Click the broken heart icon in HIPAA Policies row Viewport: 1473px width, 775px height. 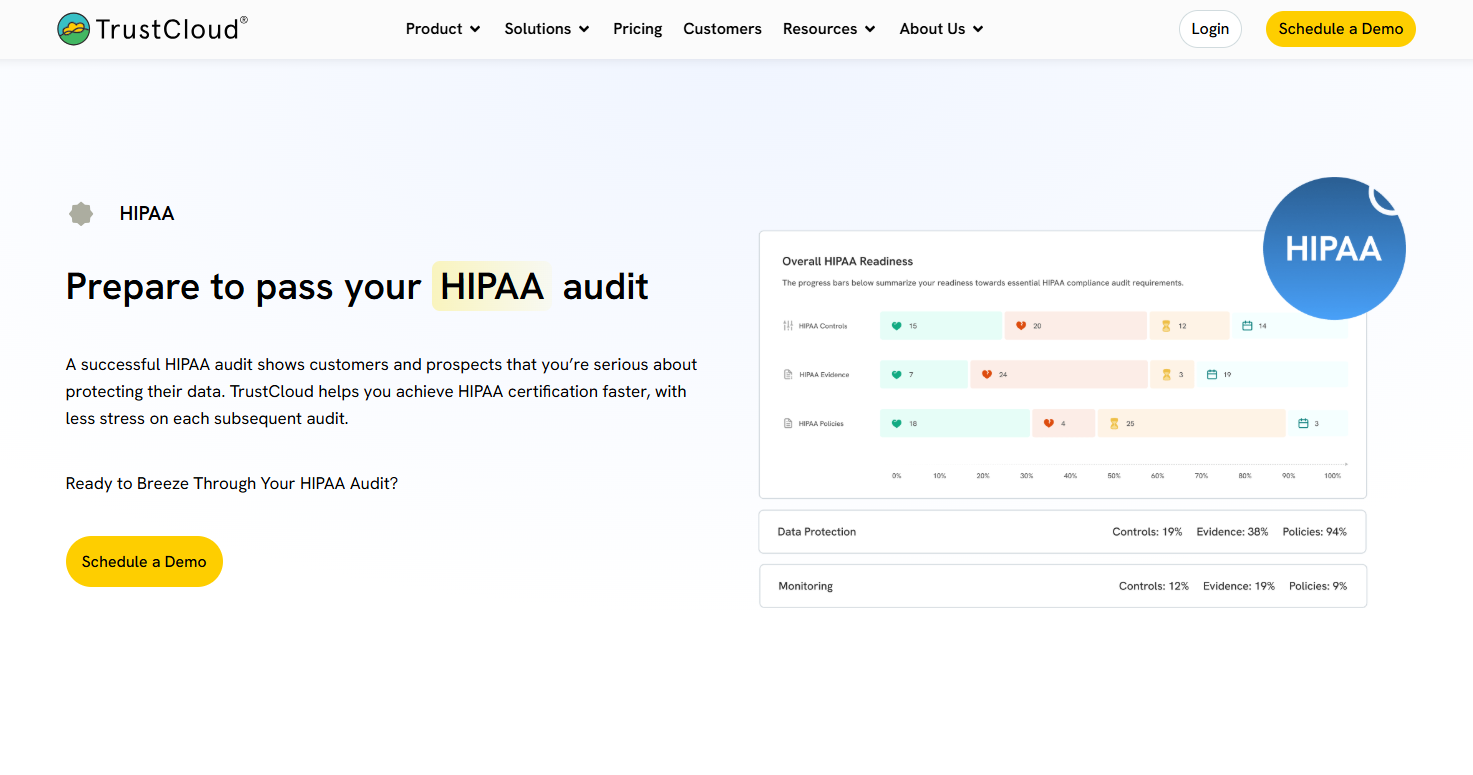pos(1049,424)
